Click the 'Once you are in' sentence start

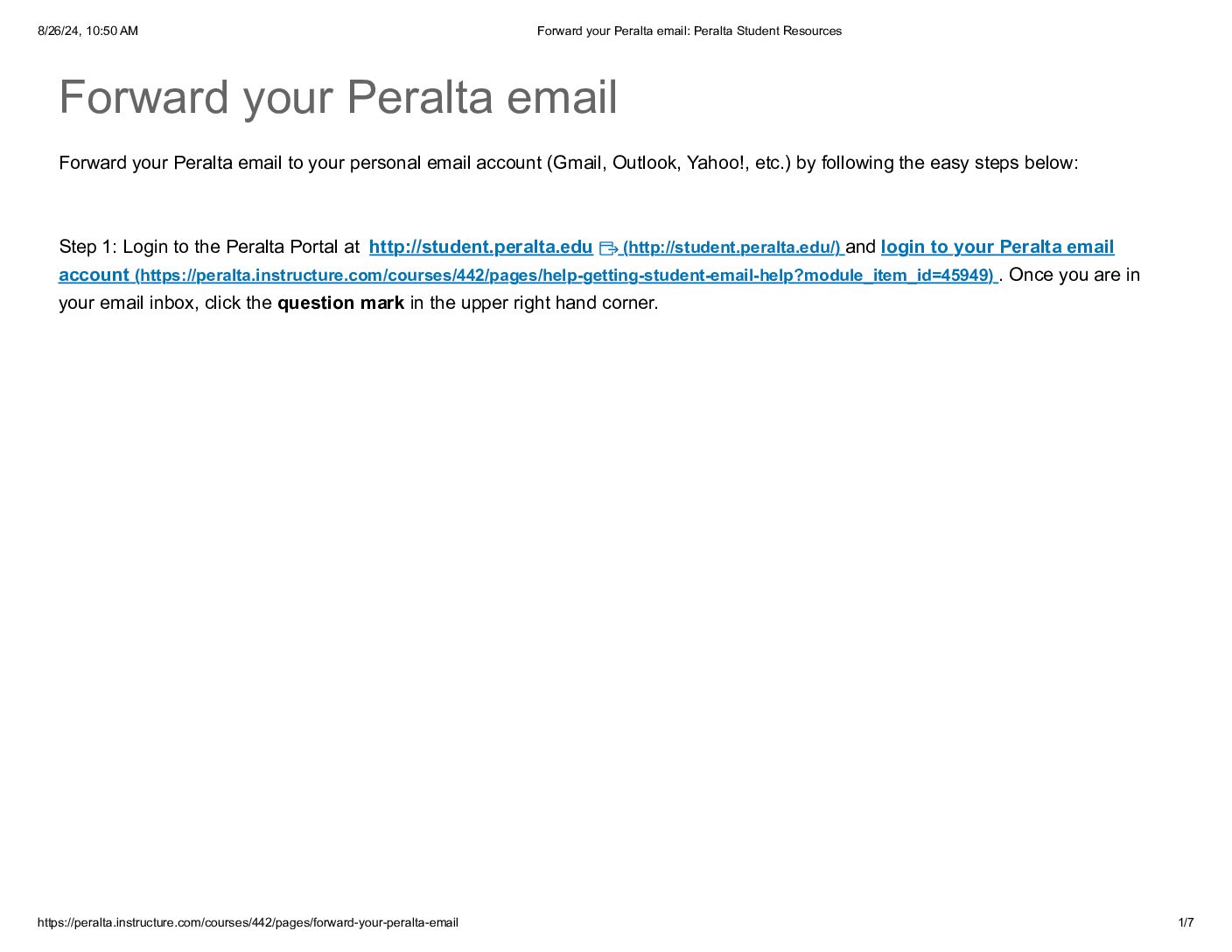click(1074, 275)
